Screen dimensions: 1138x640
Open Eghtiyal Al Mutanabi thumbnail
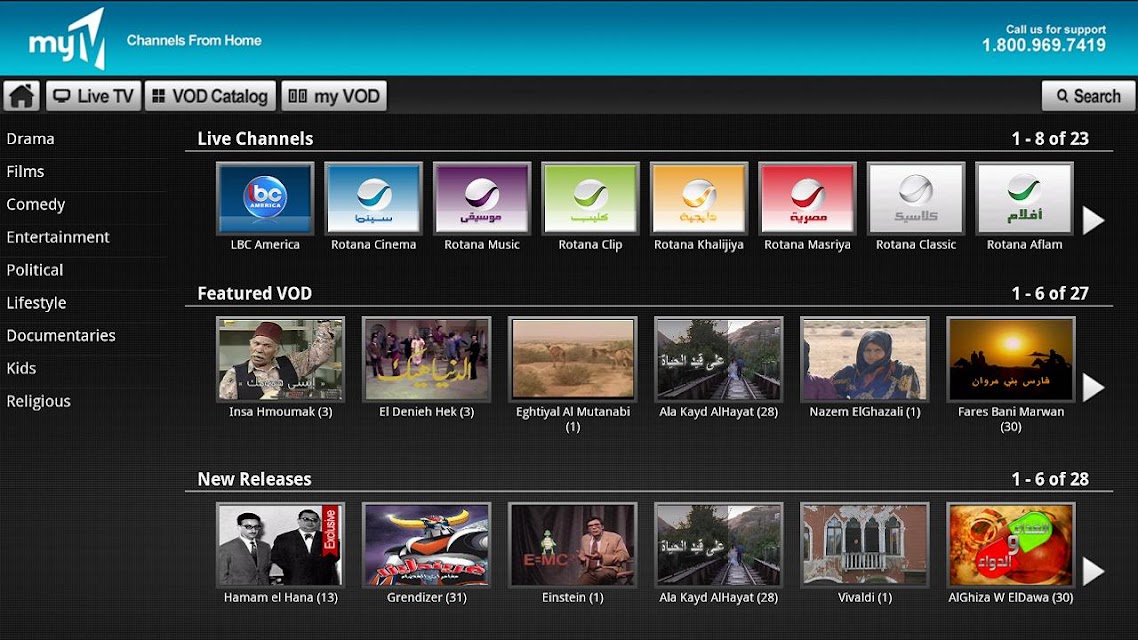tap(573, 359)
